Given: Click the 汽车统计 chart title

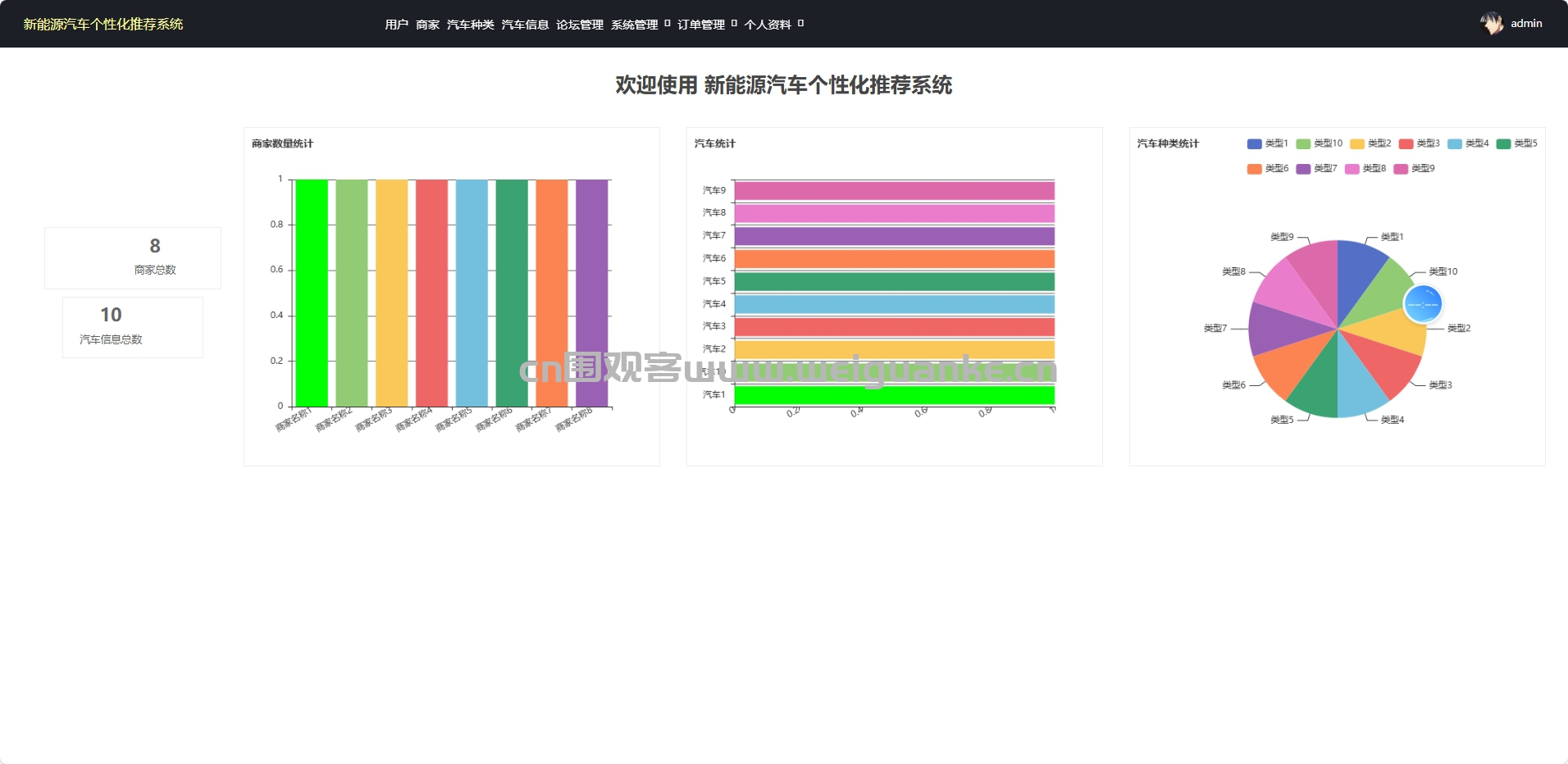Looking at the screenshot, I should [715, 143].
